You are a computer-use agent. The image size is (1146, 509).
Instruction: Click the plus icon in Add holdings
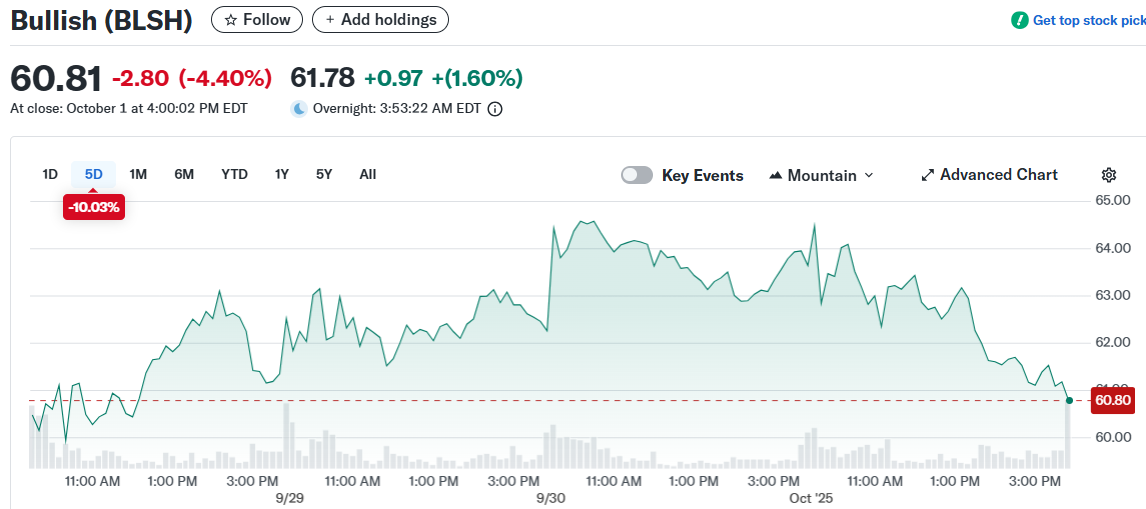coord(330,20)
